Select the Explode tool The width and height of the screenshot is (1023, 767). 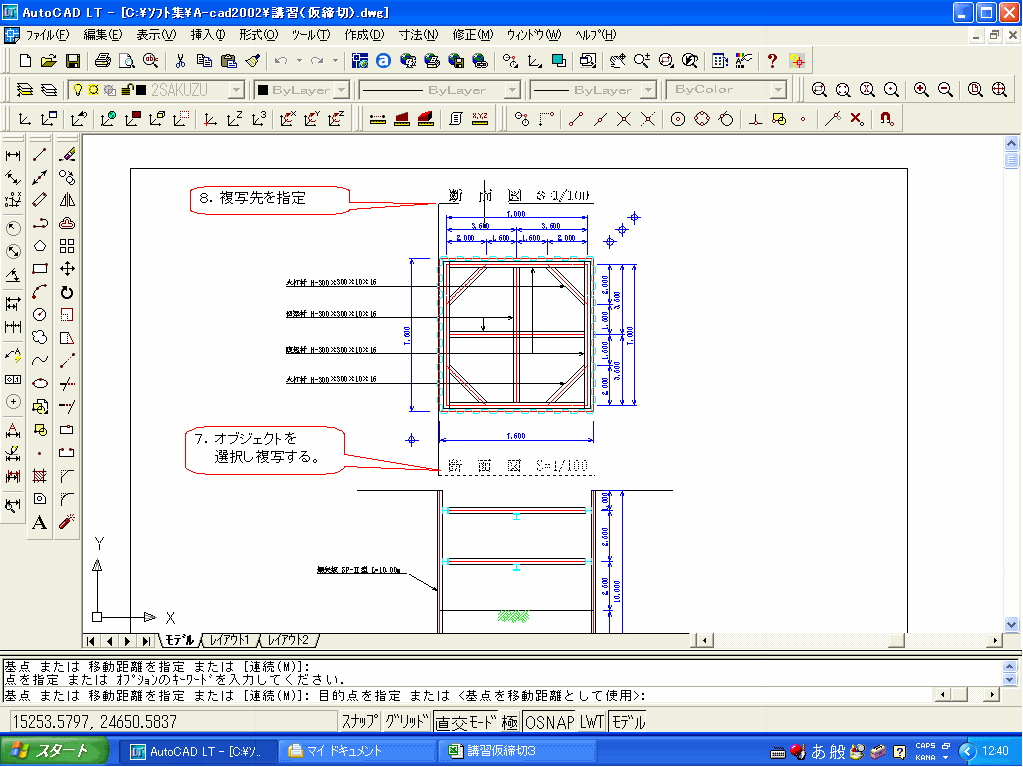[x=67, y=522]
